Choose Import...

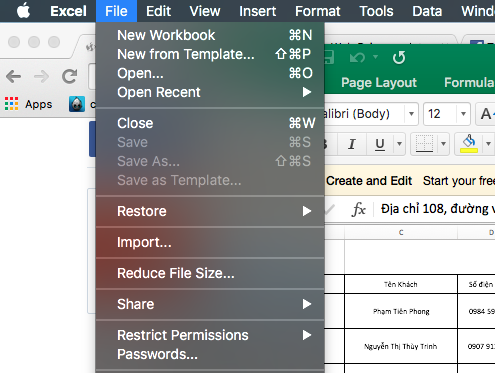(x=210, y=242)
